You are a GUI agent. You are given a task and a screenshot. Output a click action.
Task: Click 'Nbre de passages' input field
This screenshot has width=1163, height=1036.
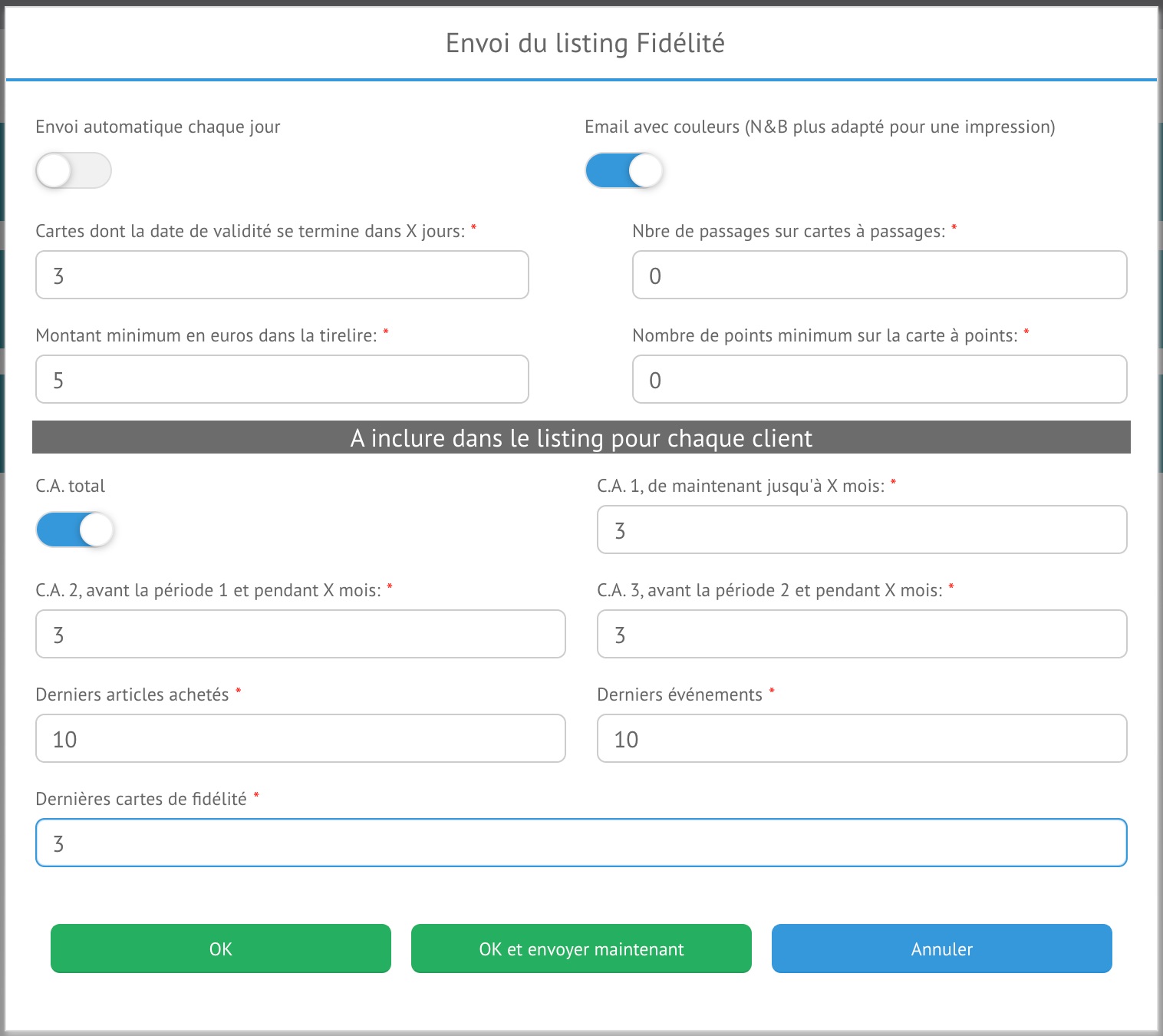(x=879, y=275)
